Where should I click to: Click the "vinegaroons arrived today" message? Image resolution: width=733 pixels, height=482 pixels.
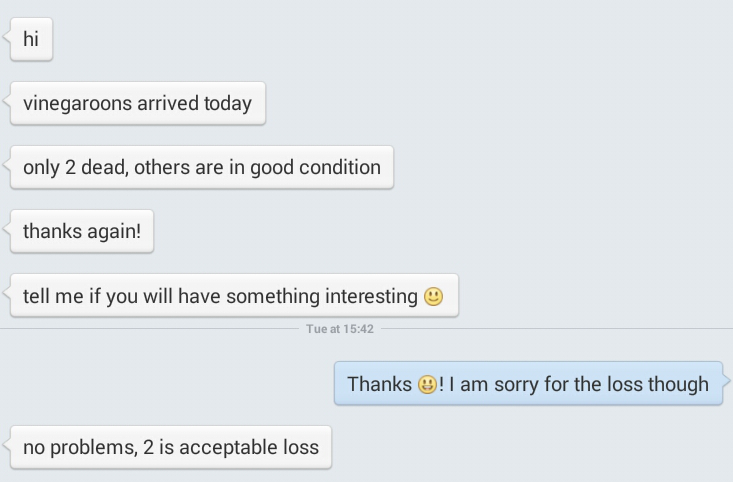click(x=137, y=103)
